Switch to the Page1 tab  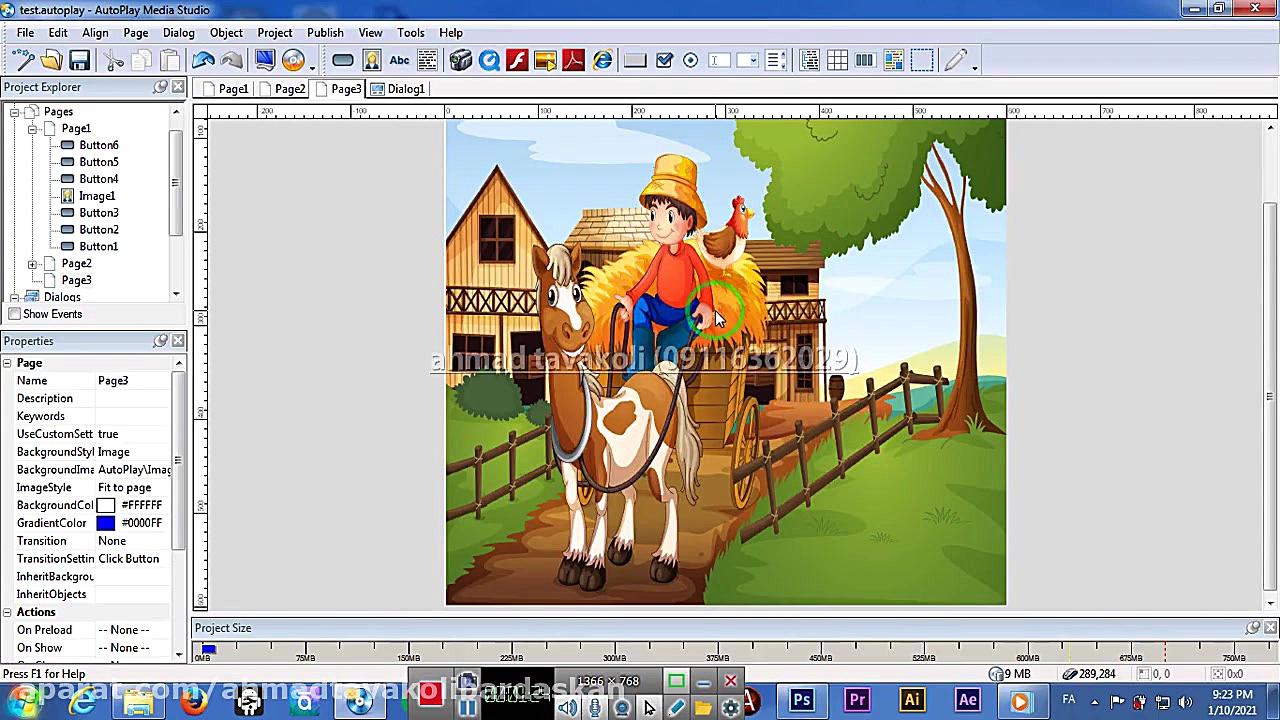226,89
